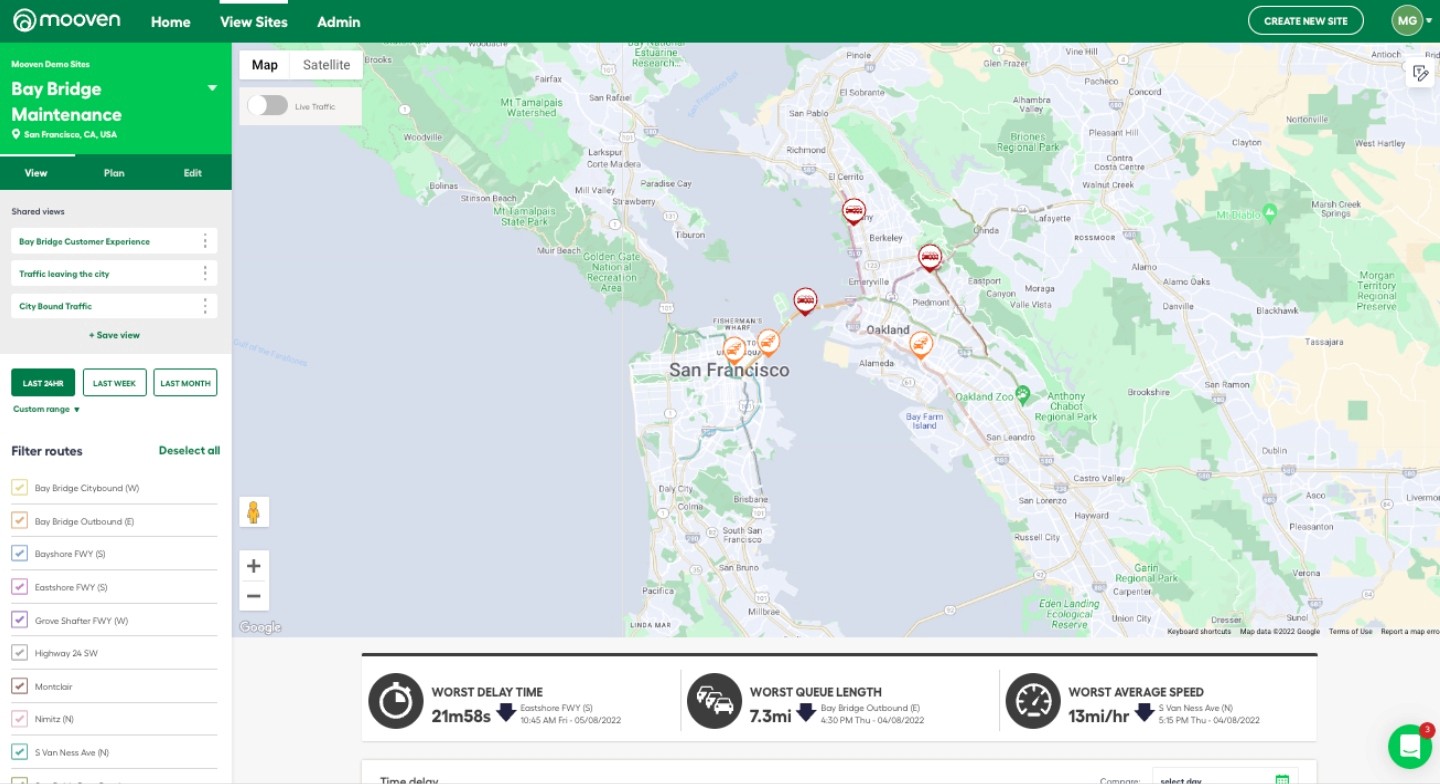Screen dimensions: 1440x784
Task: Click the worst delay stopwatch icon
Action: (x=396, y=701)
